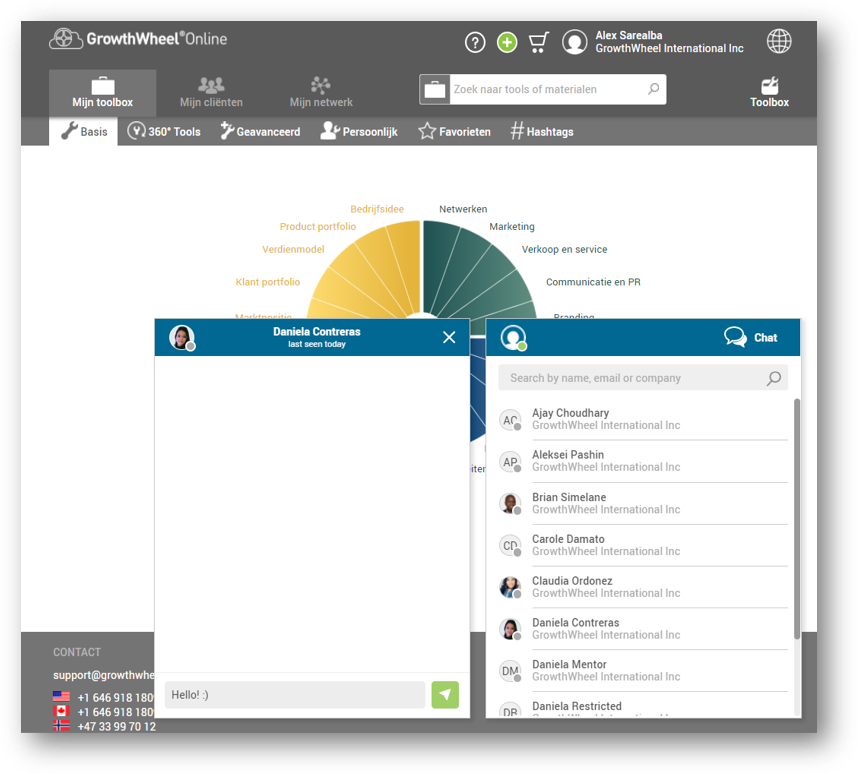The image size is (858, 774).
Task: Switch to Mijn cliënten tab
Action: click(x=211, y=93)
